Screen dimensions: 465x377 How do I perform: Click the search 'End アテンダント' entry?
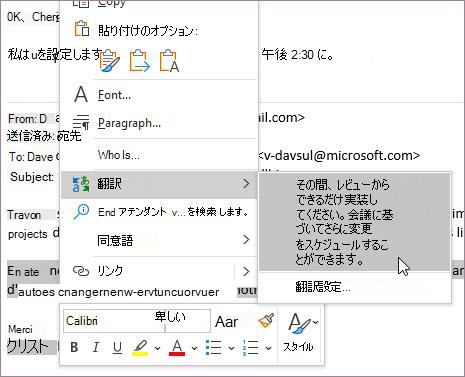point(159,212)
